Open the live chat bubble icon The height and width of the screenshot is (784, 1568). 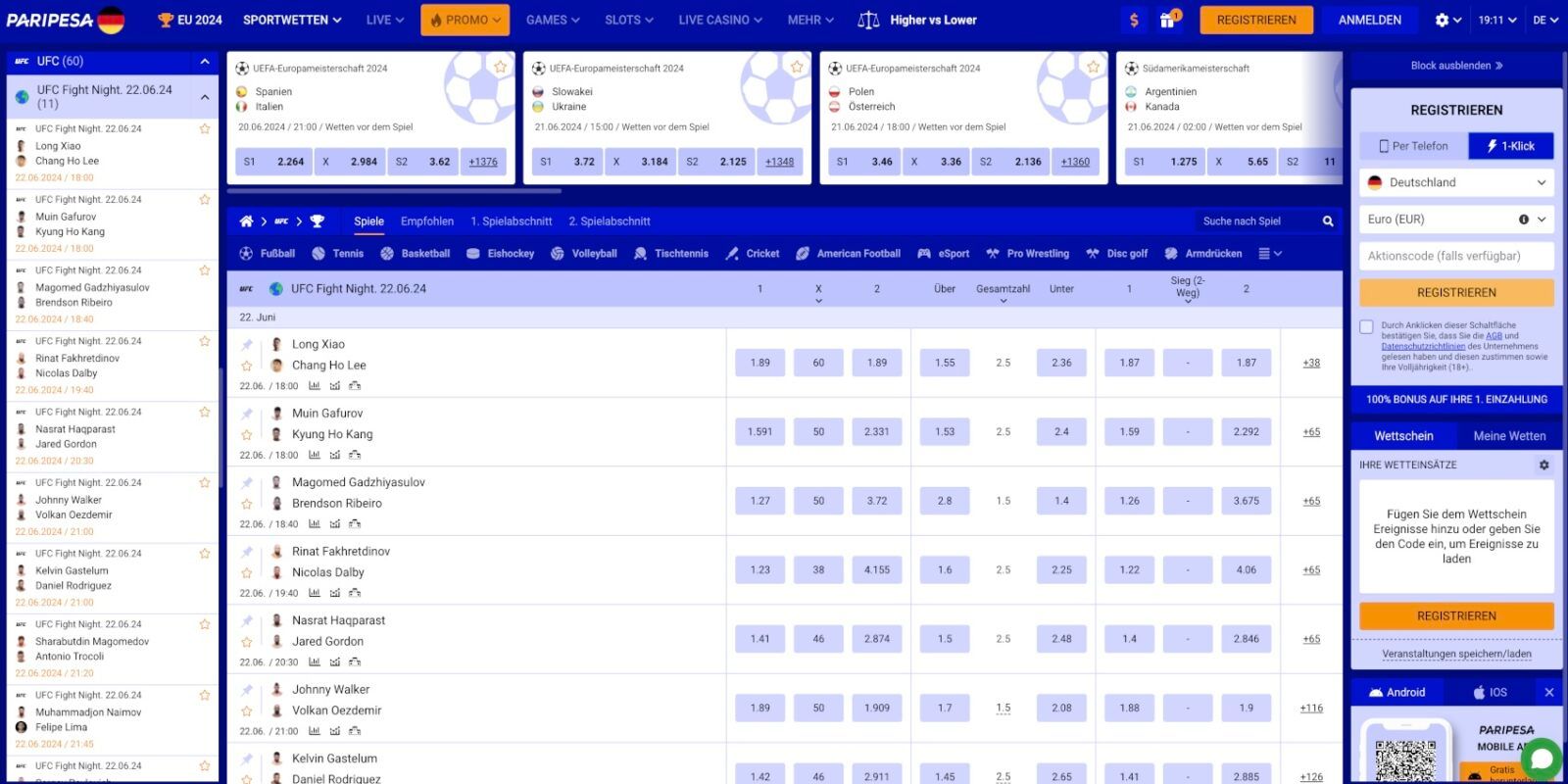(1541, 758)
